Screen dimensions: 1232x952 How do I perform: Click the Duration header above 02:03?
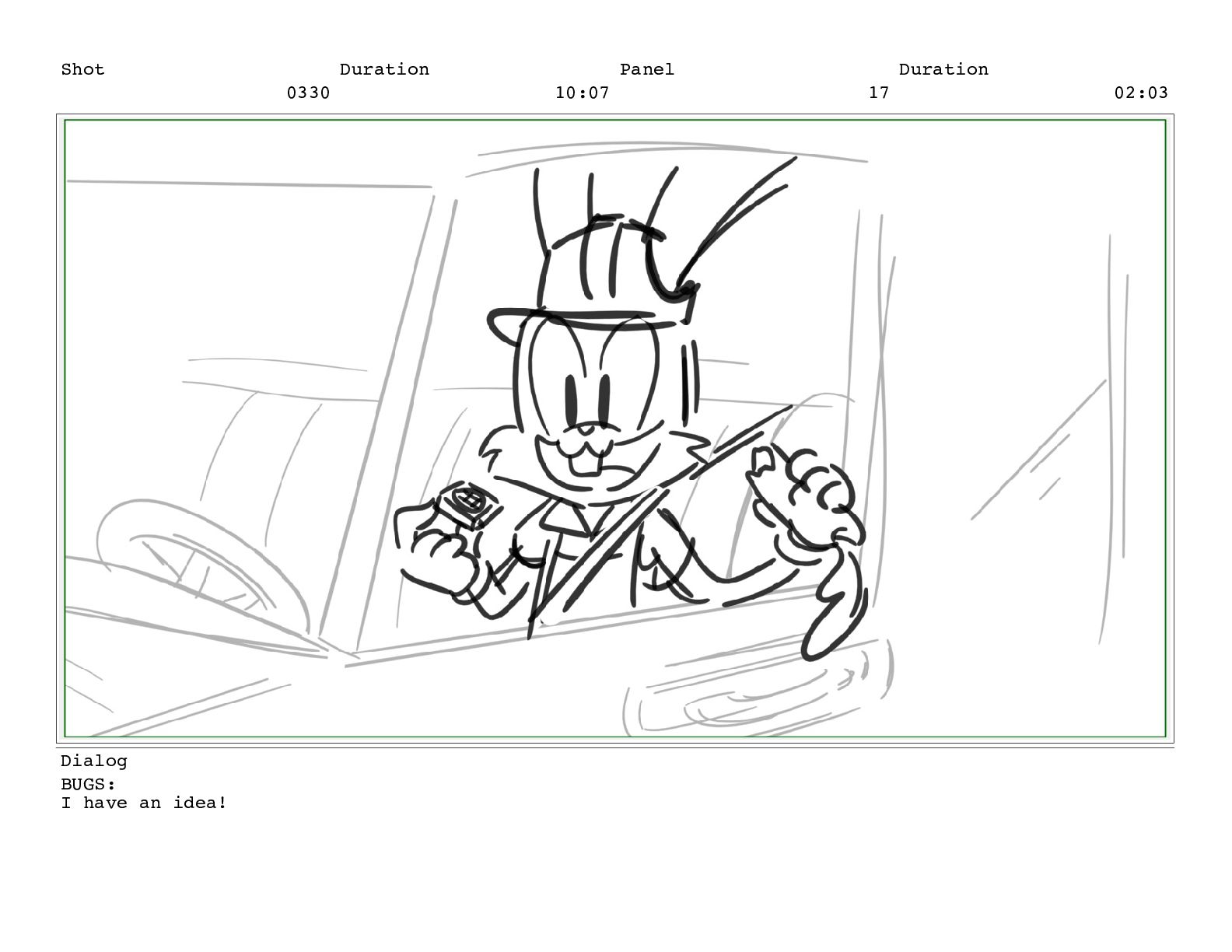[x=943, y=69]
